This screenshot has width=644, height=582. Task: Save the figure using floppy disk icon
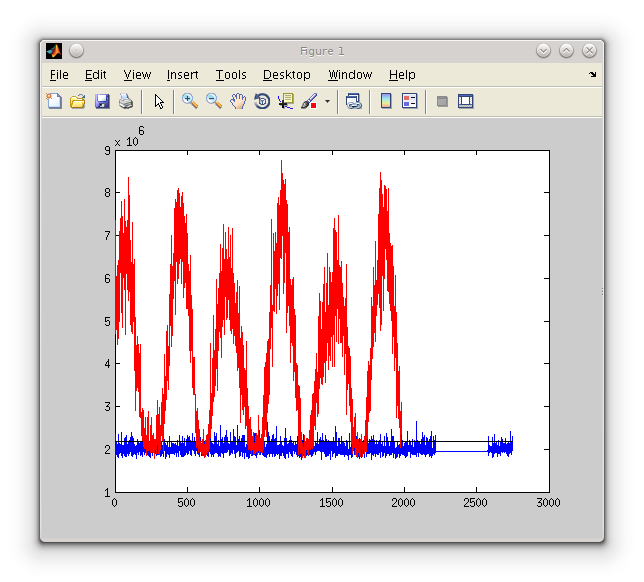[102, 101]
